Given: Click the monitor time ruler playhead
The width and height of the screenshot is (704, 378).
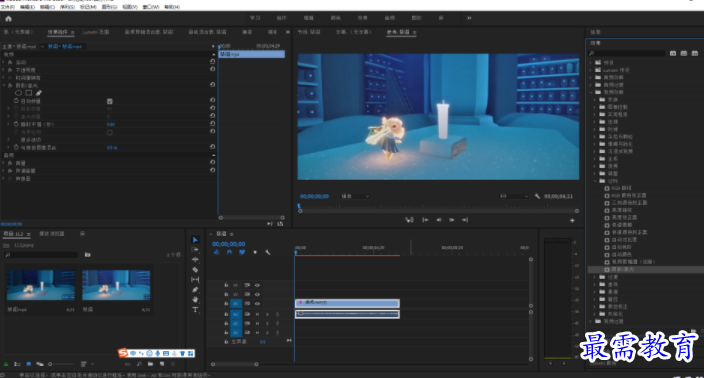Looking at the screenshot, I should [299, 207].
